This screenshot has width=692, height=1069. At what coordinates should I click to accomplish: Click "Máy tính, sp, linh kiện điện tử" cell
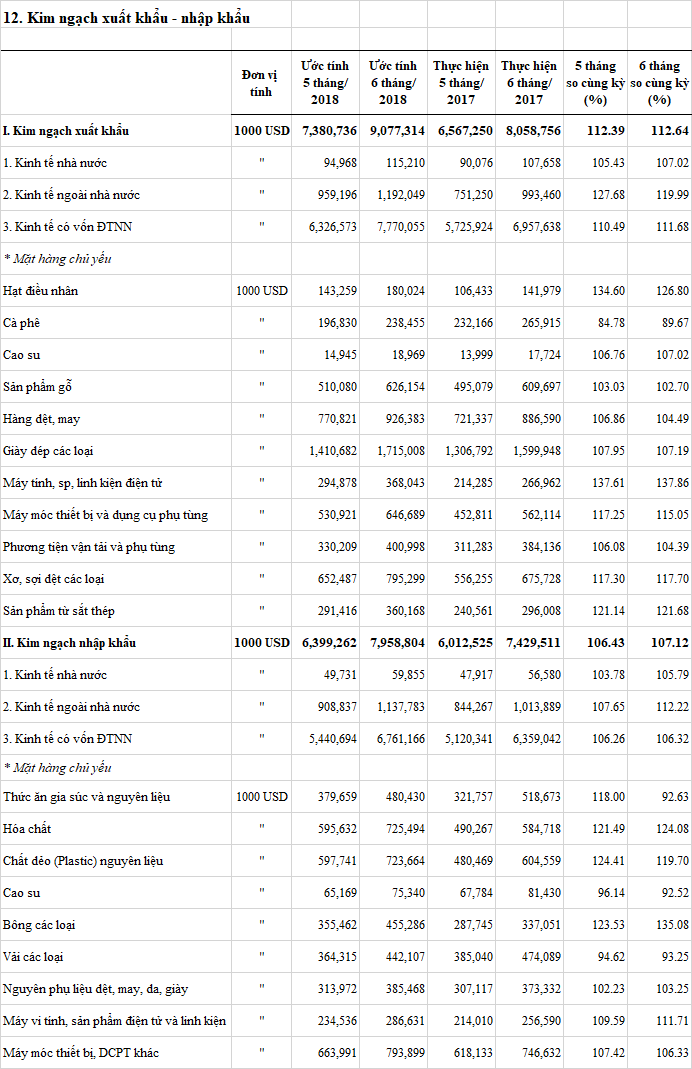coord(82,483)
